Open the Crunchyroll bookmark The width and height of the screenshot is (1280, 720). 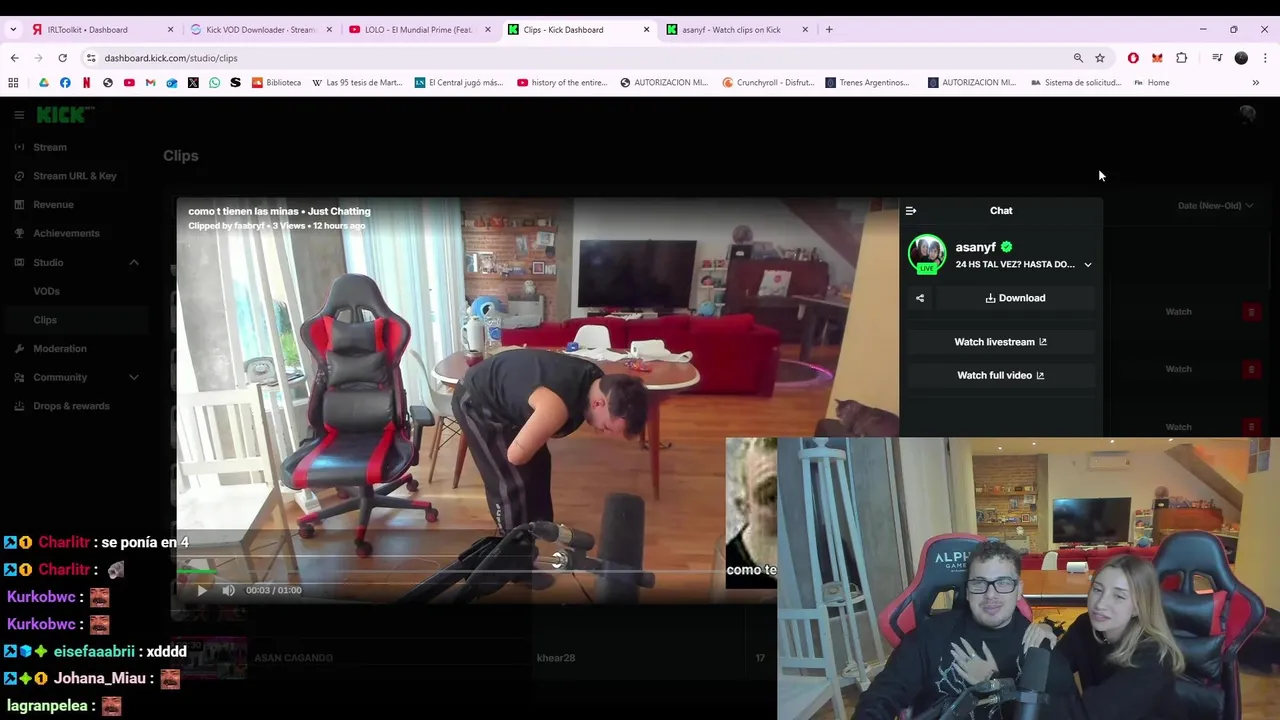[x=768, y=83]
